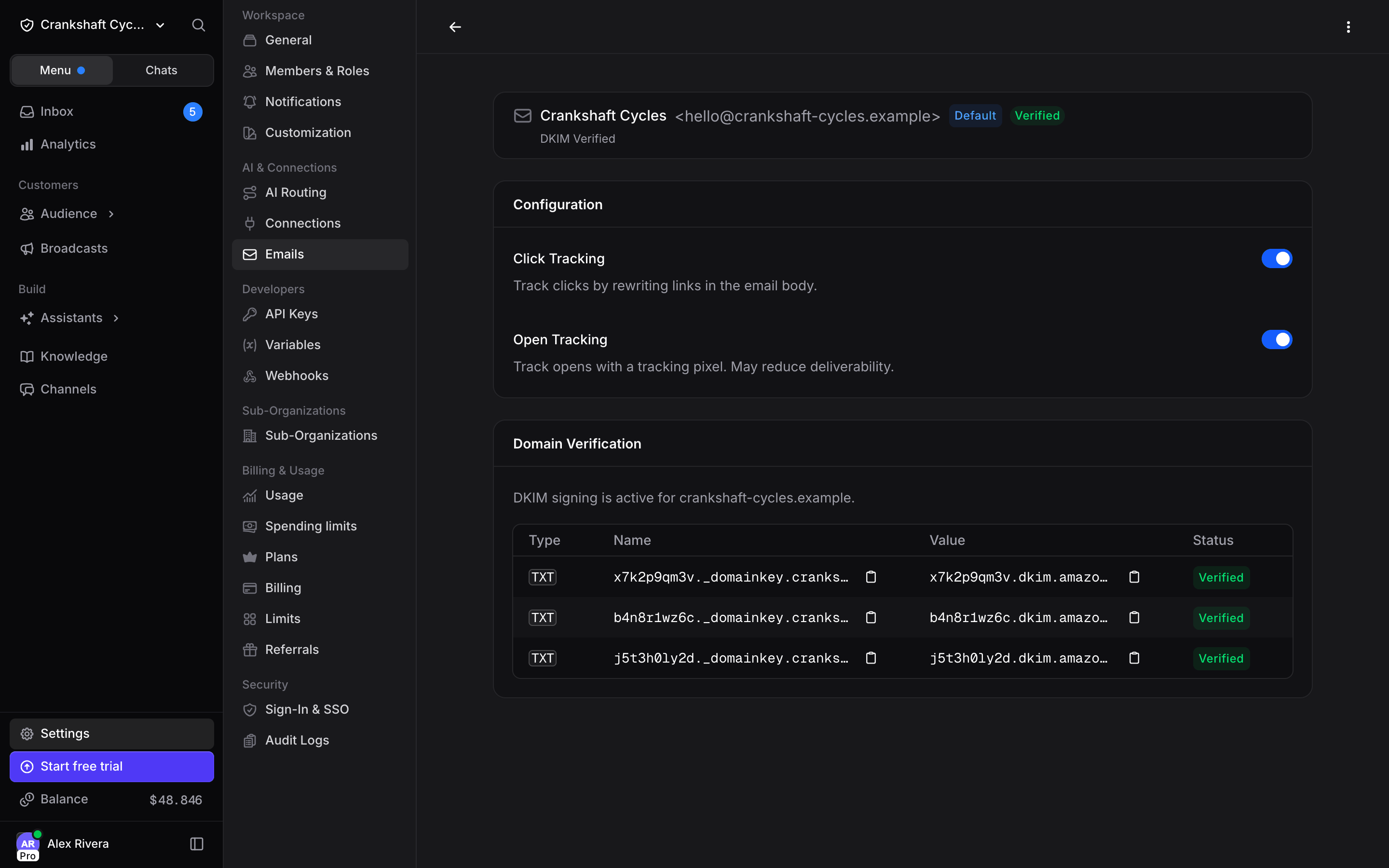1389x868 pixels.
Task: Click the API Keys key icon
Action: click(x=250, y=314)
